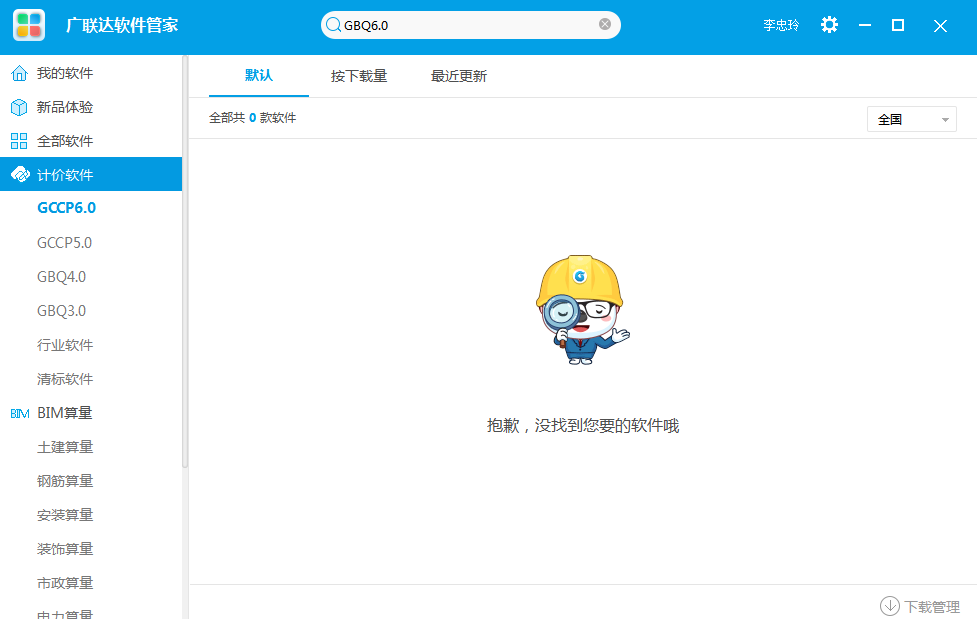
Task: Close the software manager window
Action: pyautogui.click(x=940, y=26)
